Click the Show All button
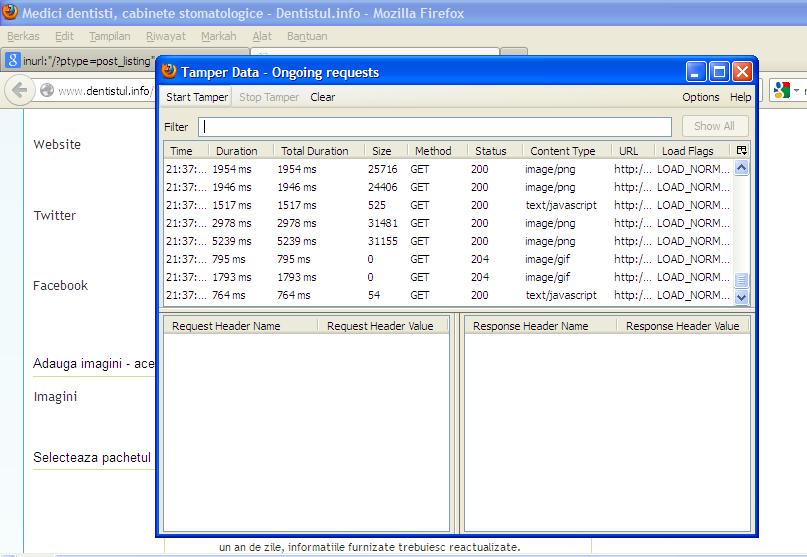Viewport: 807px width, 557px height. (x=714, y=126)
